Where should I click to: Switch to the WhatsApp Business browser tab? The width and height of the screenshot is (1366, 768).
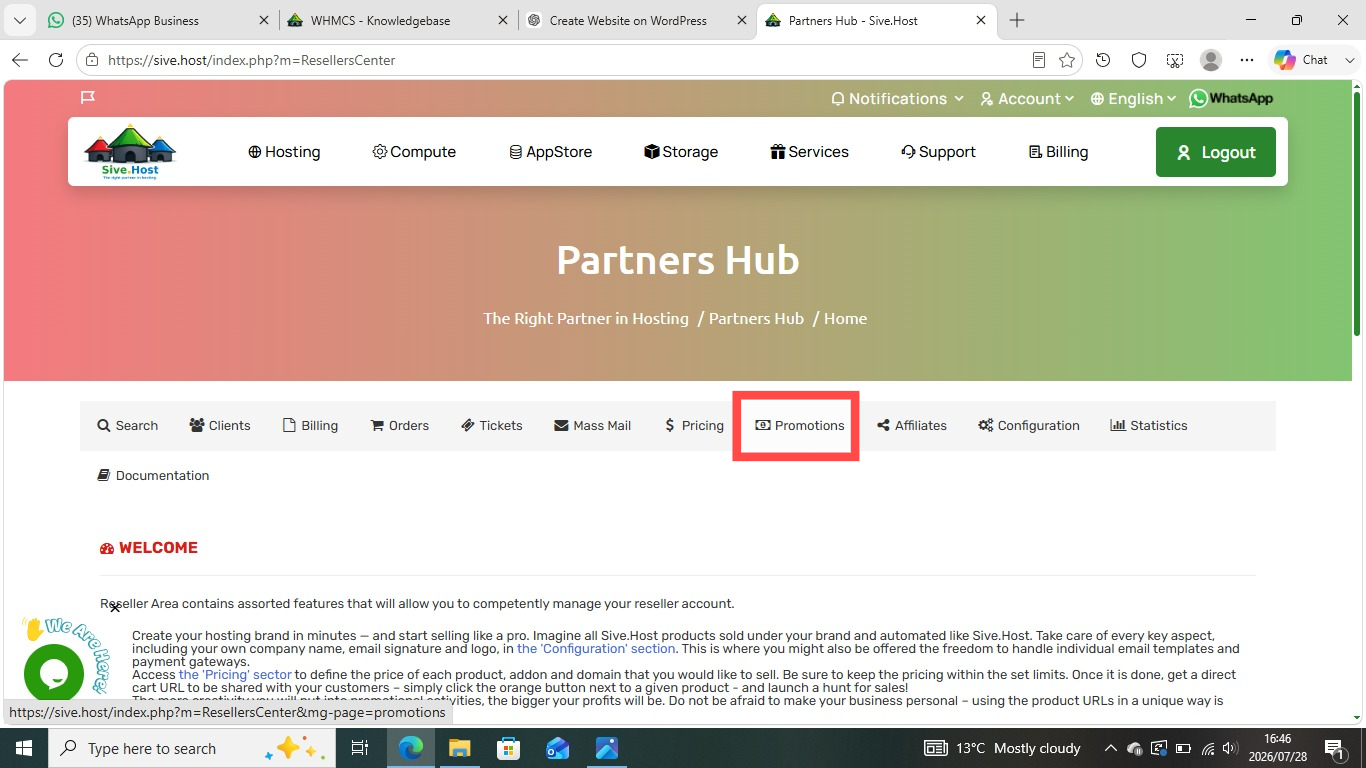coord(158,20)
